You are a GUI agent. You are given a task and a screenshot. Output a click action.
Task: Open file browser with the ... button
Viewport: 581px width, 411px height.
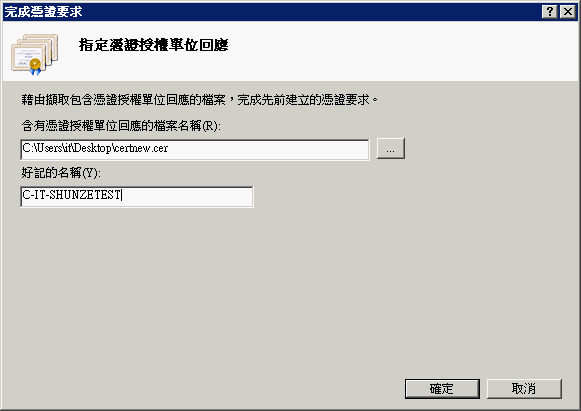coord(391,149)
